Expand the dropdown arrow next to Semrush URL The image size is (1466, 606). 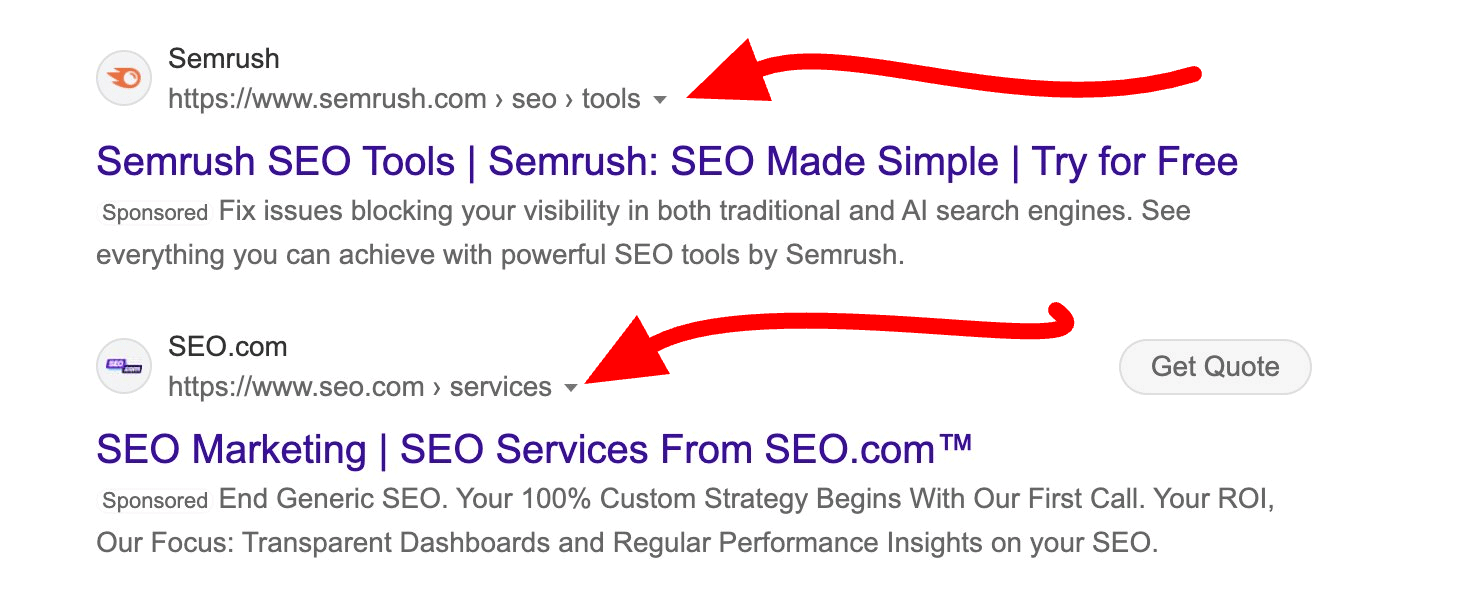pos(661,100)
